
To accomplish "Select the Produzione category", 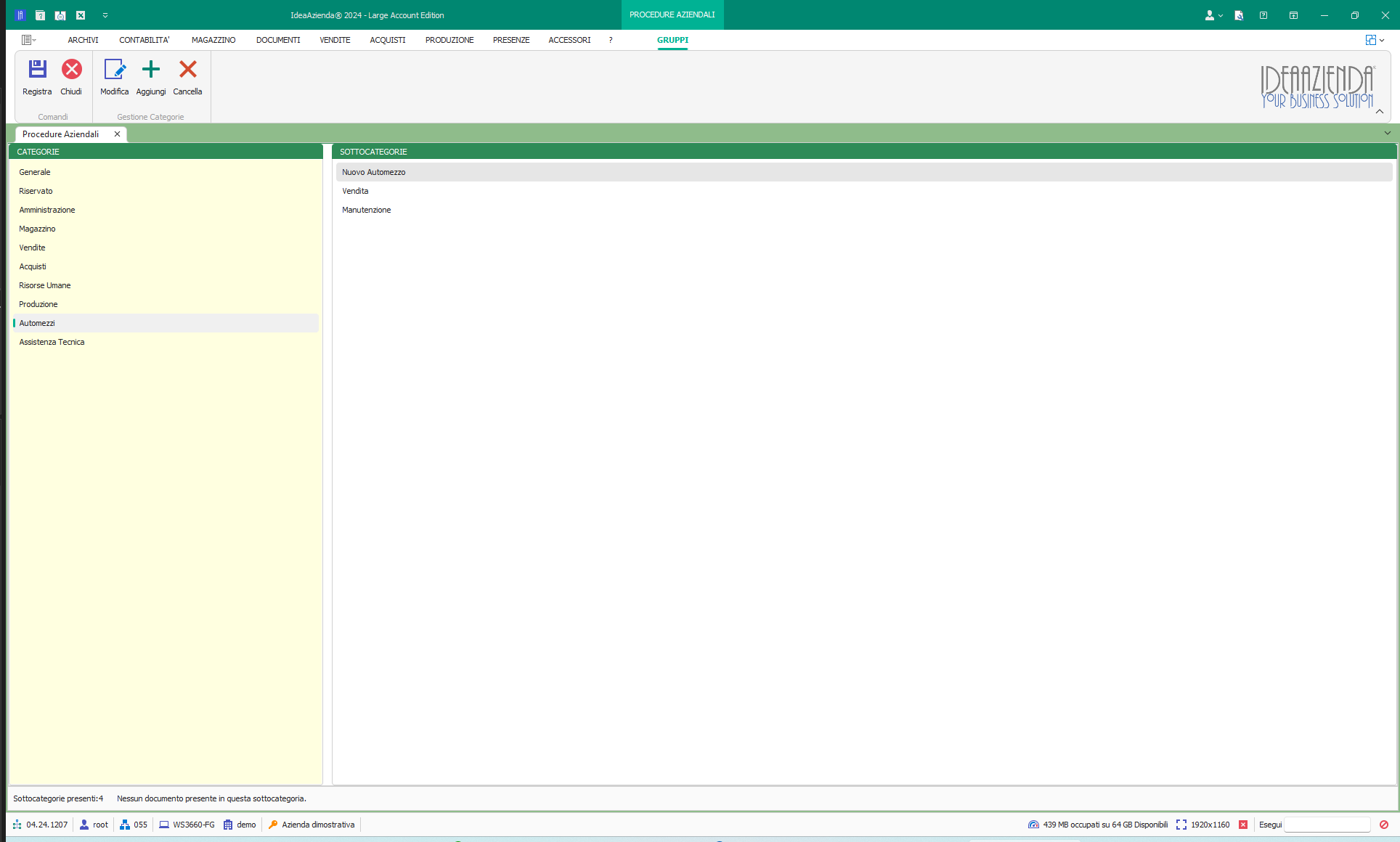I will [x=166, y=304].
